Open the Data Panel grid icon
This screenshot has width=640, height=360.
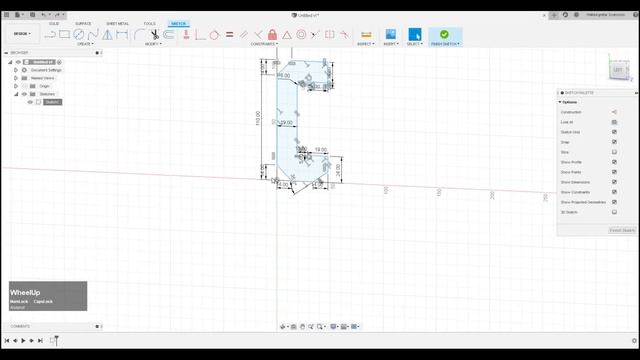7,15
